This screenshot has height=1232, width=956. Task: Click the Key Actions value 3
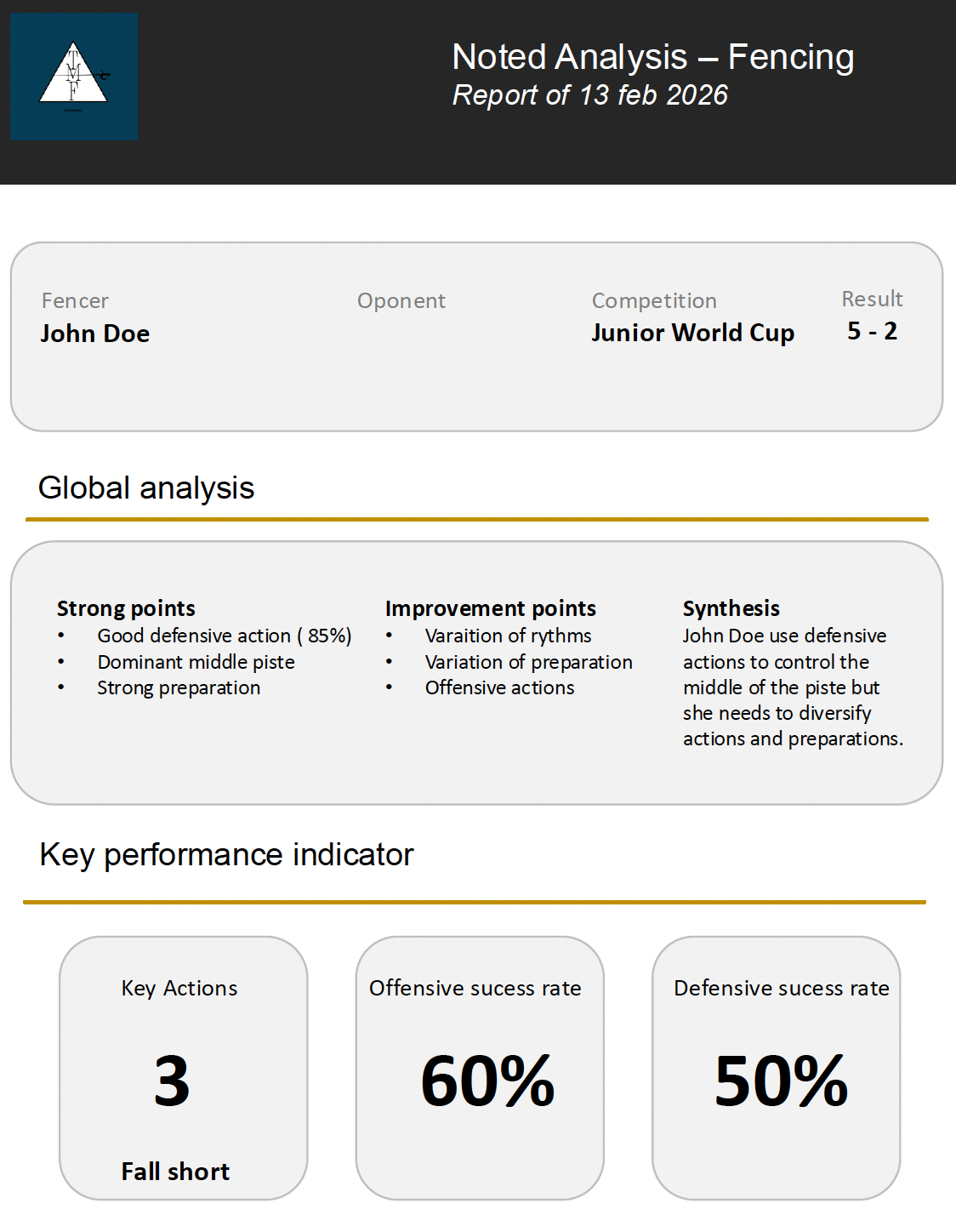coord(172,1081)
